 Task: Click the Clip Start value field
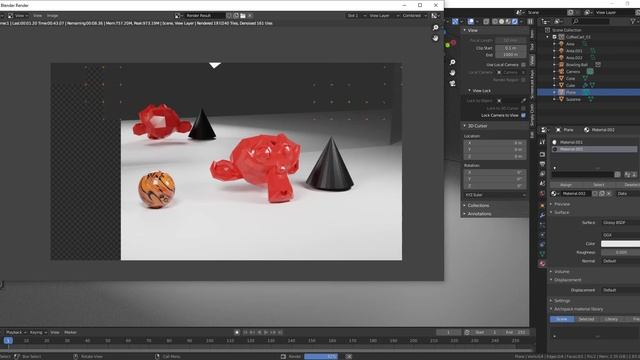(511, 48)
